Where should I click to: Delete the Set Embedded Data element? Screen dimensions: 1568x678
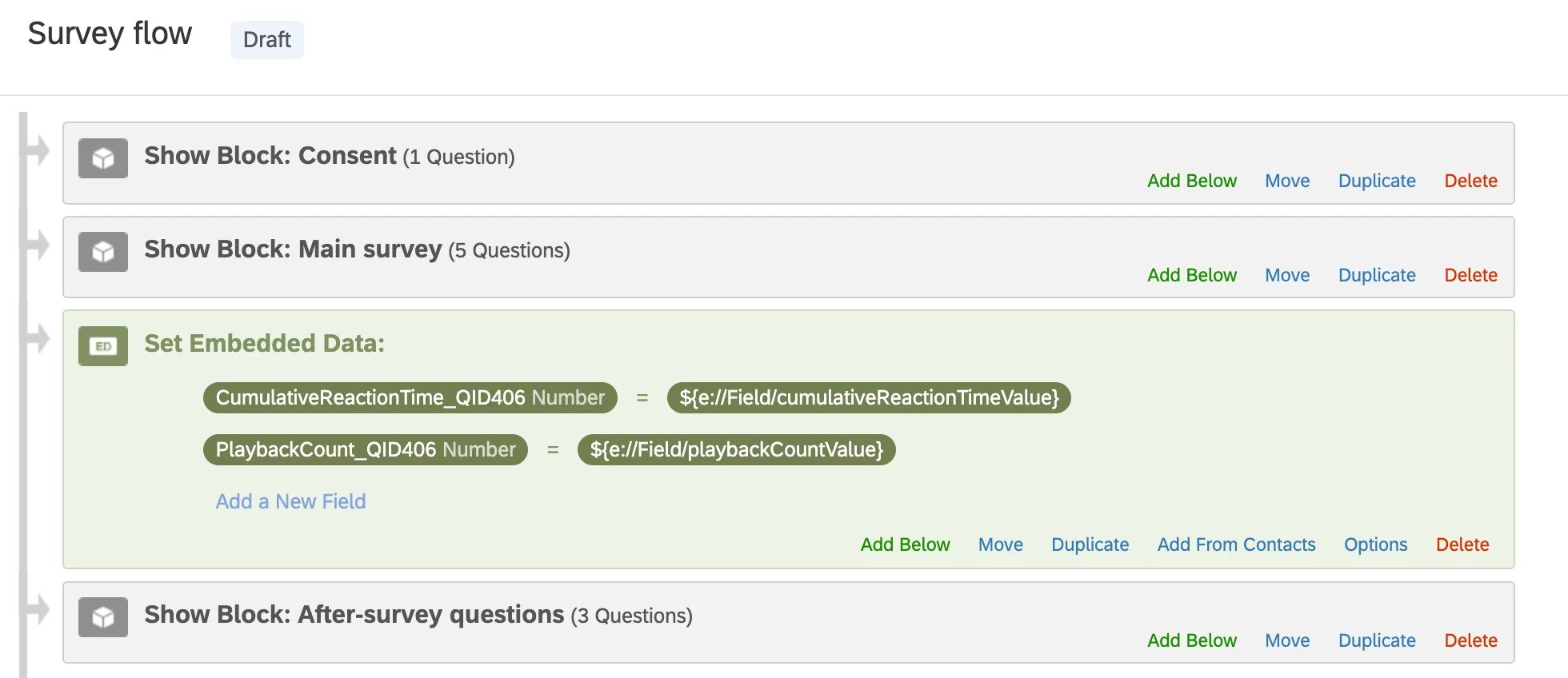click(x=1462, y=544)
